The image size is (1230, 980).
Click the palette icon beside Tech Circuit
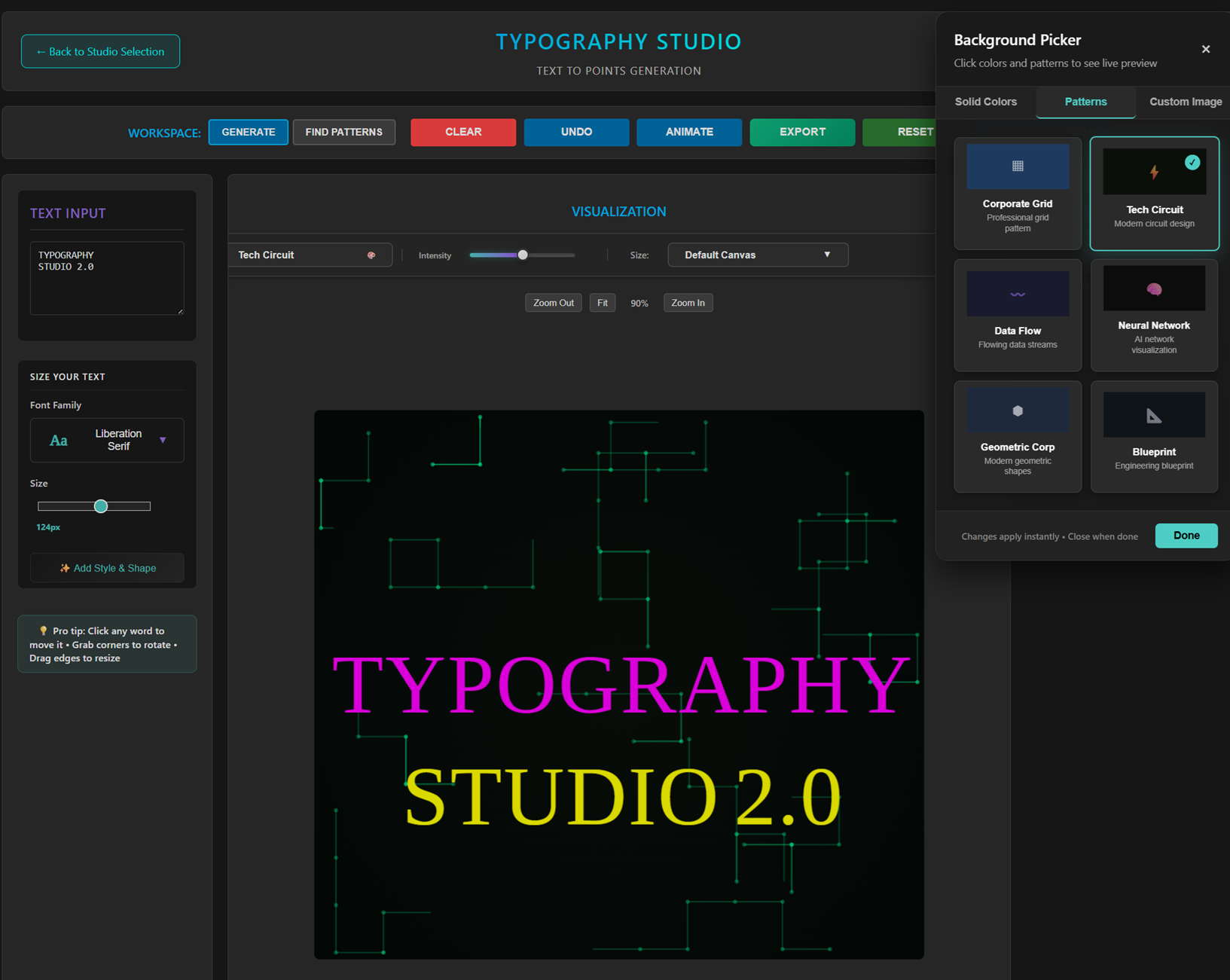click(371, 255)
